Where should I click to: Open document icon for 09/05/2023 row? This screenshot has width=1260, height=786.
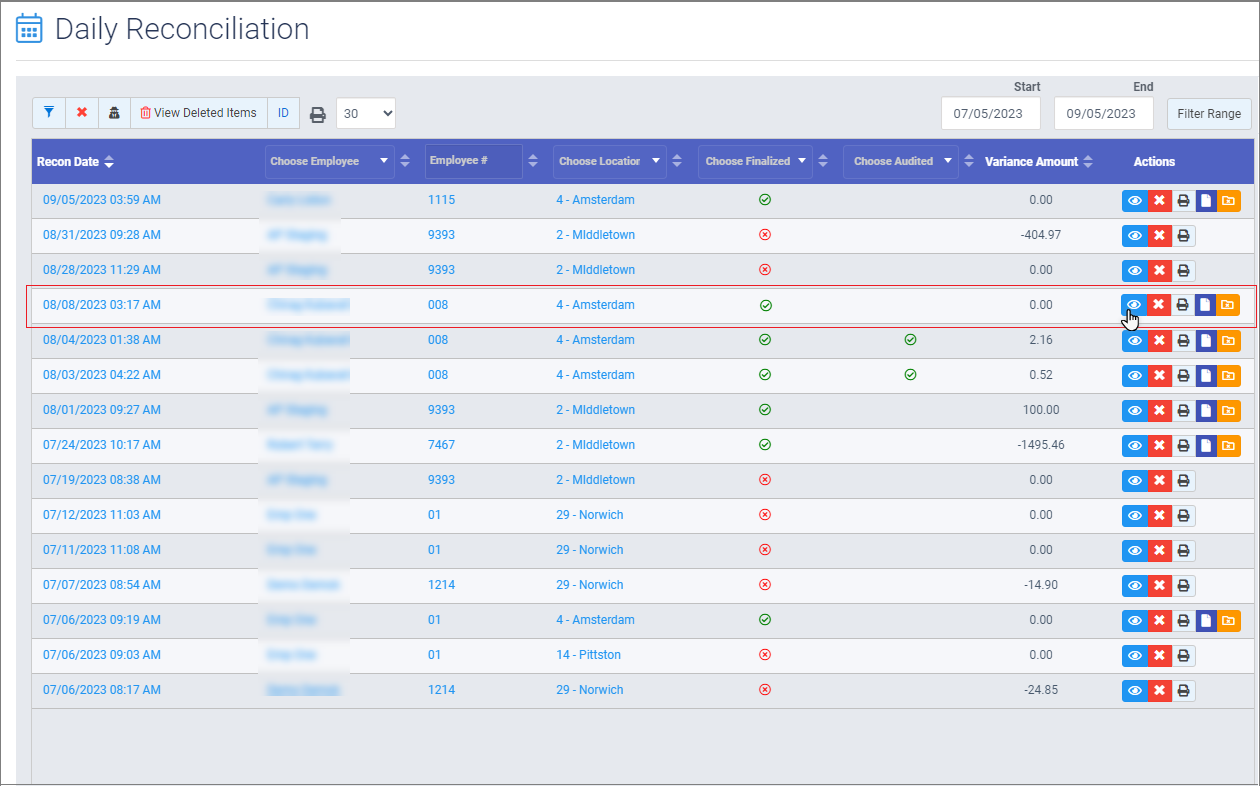tap(1206, 200)
